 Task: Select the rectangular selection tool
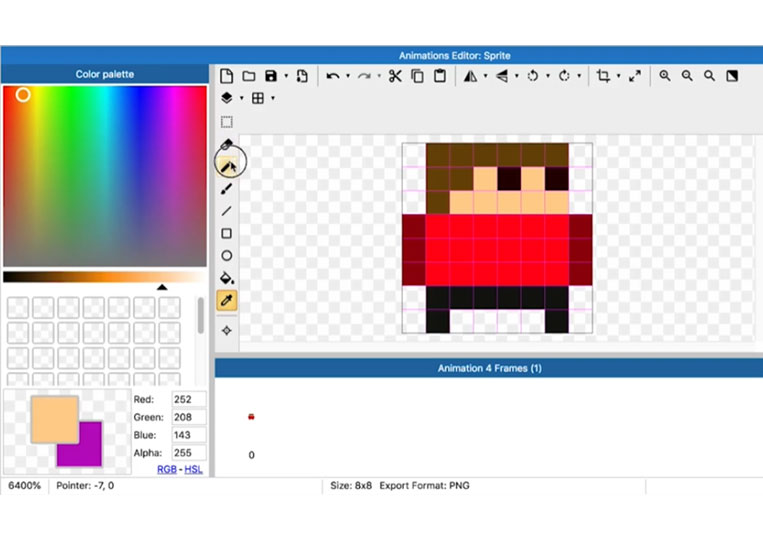pos(227,122)
